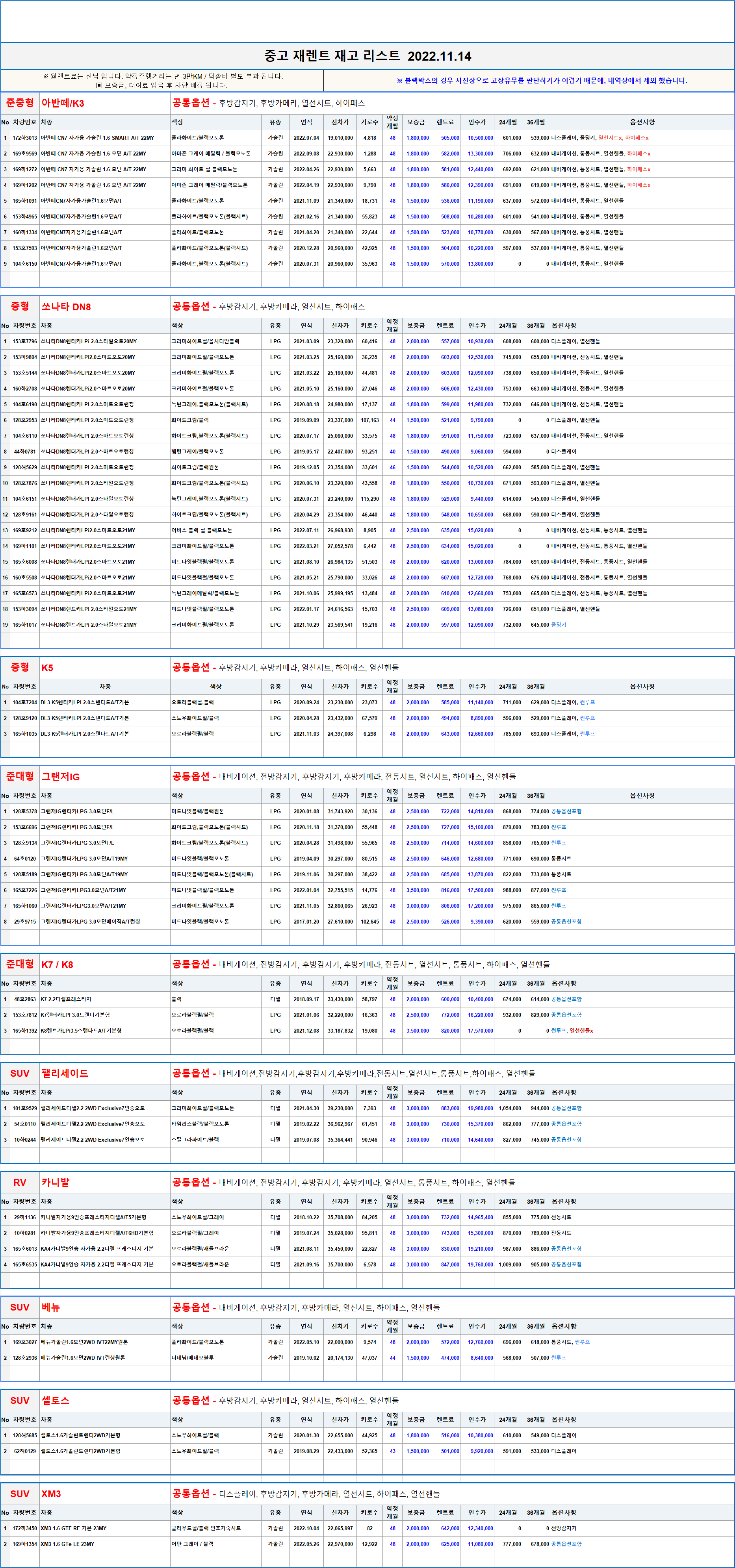
Task: Click license plate cell "169호9569"
Action: 25,154
